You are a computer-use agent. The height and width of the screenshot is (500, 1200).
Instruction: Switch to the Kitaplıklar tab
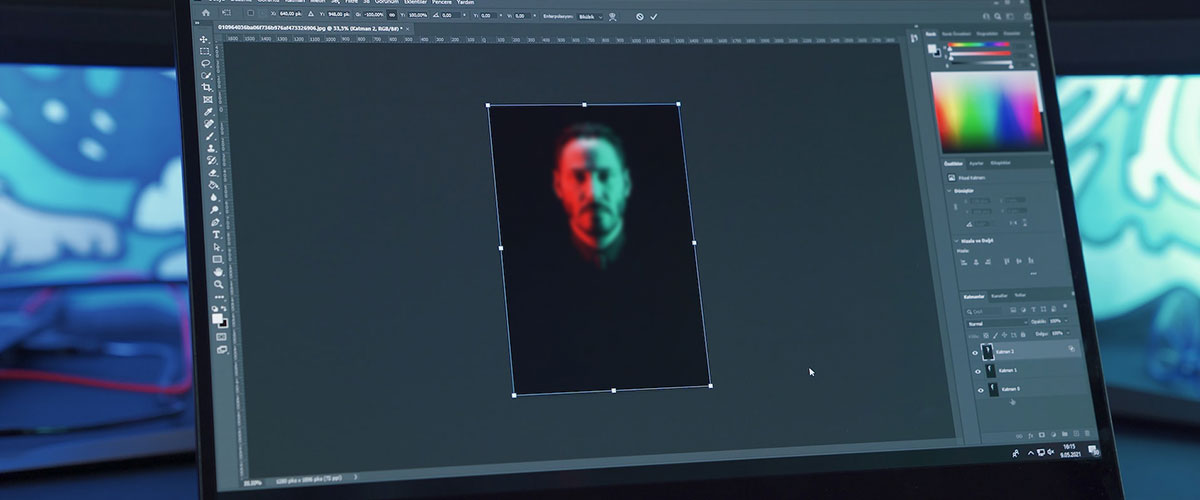point(1000,163)
